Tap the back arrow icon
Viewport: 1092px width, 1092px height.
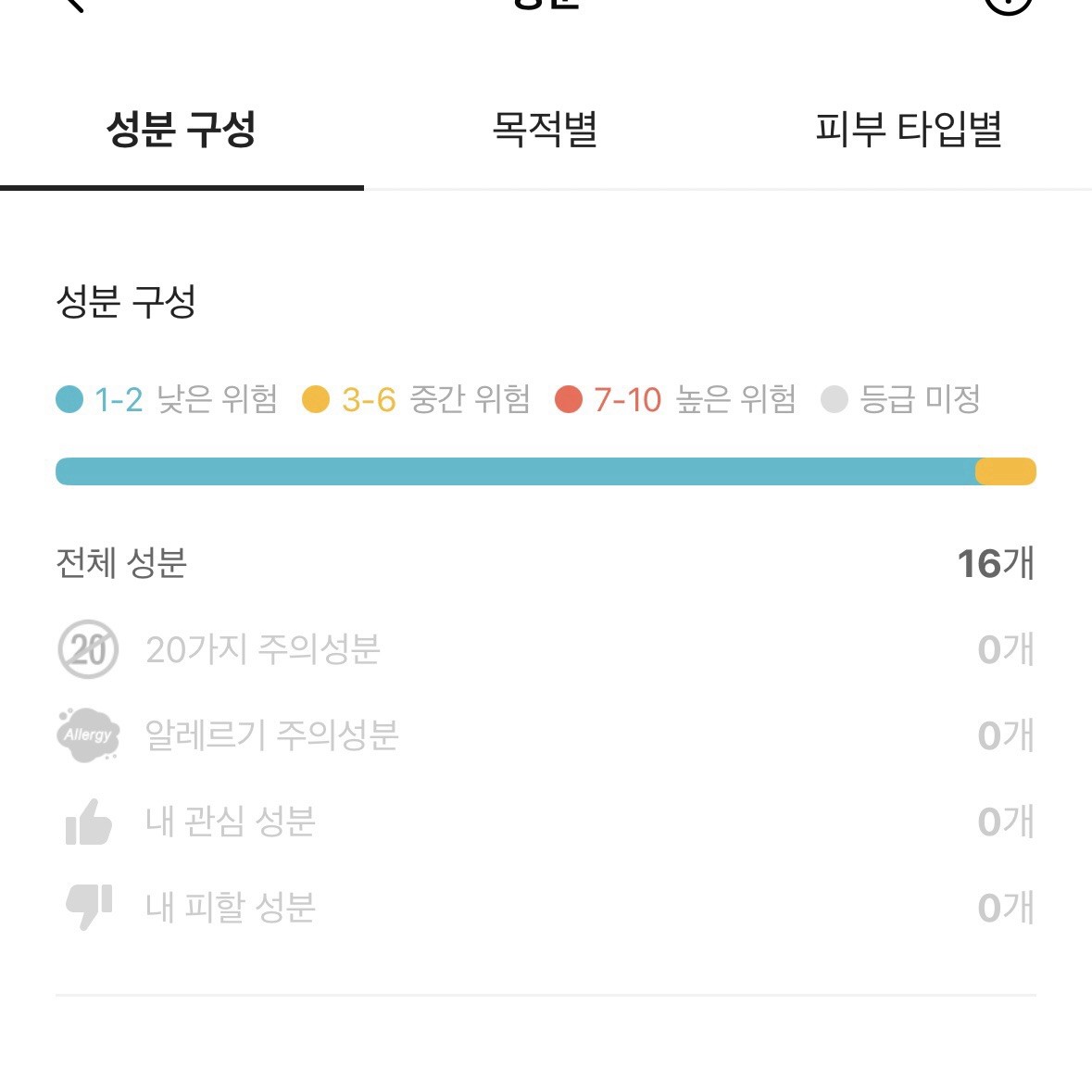(74, 5)
